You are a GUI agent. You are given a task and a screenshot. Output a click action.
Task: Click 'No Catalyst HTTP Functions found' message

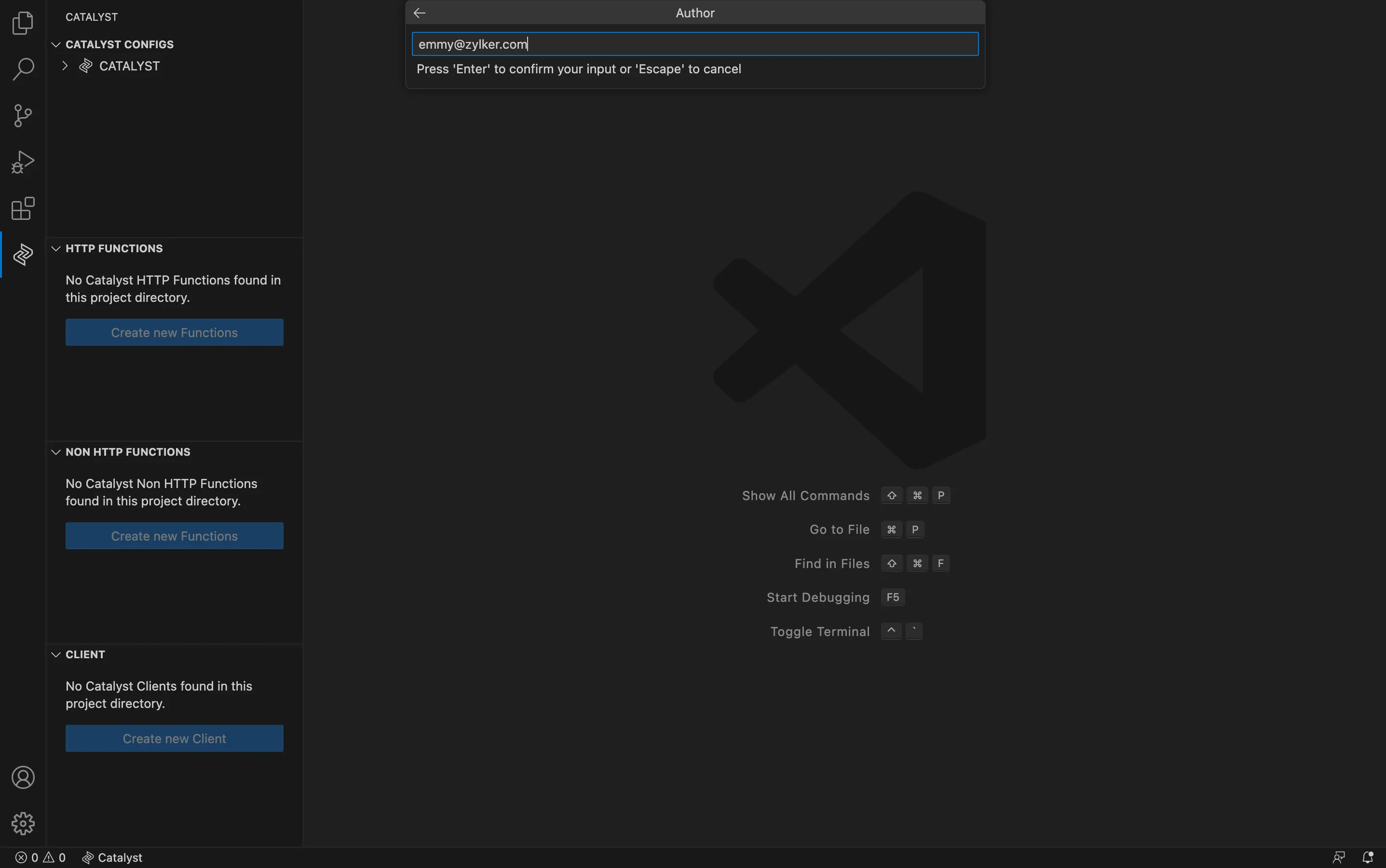point(174,289)
